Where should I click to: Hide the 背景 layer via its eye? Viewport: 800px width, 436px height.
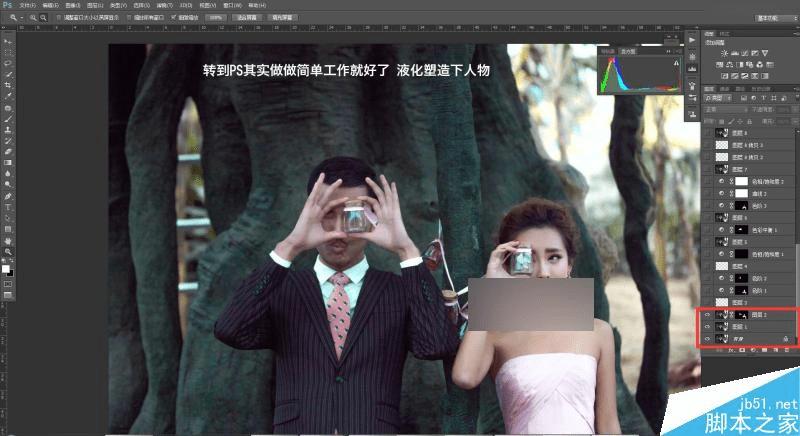707,339
